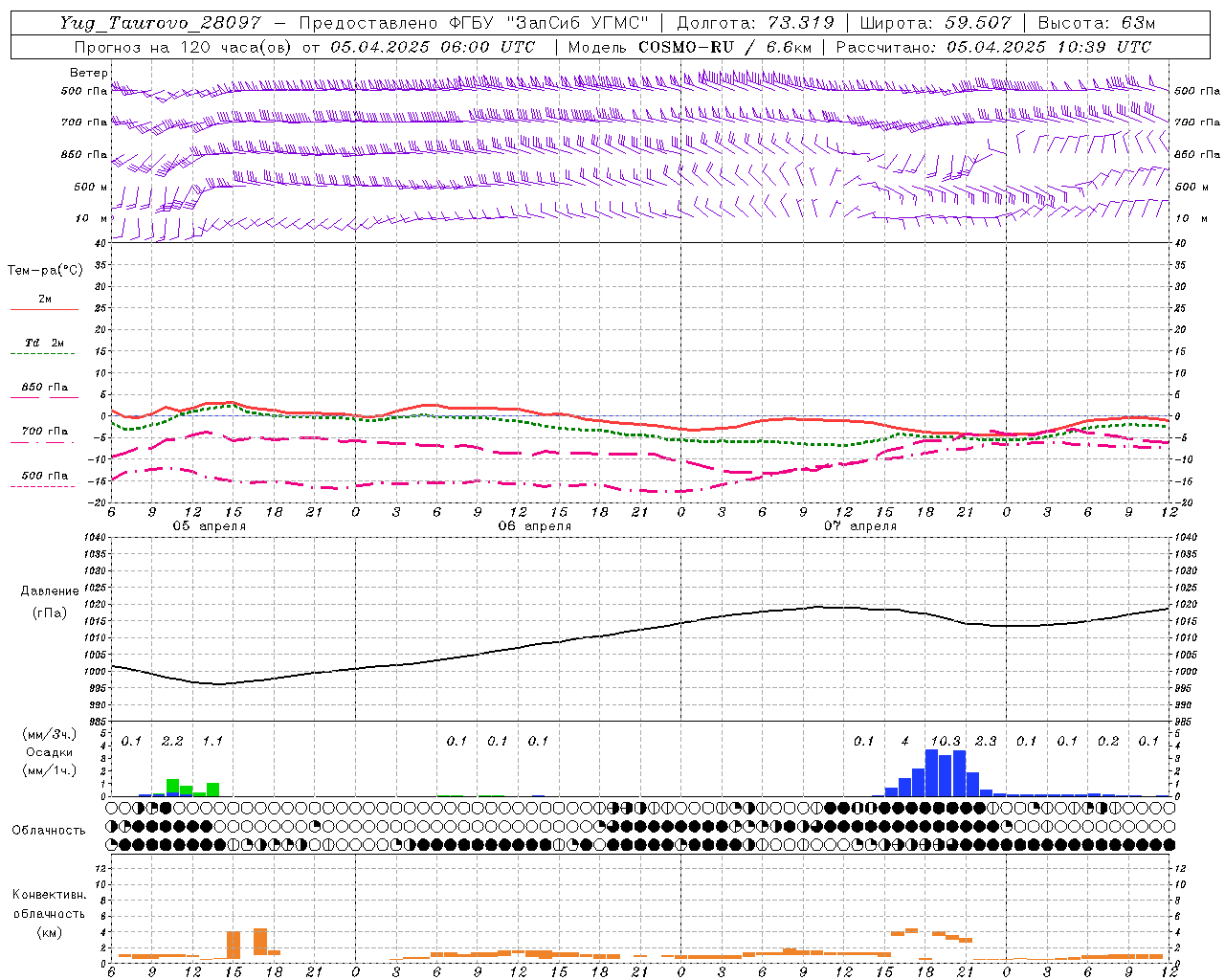Click the 500 гПа entry in temperature legend

point(45,476)
